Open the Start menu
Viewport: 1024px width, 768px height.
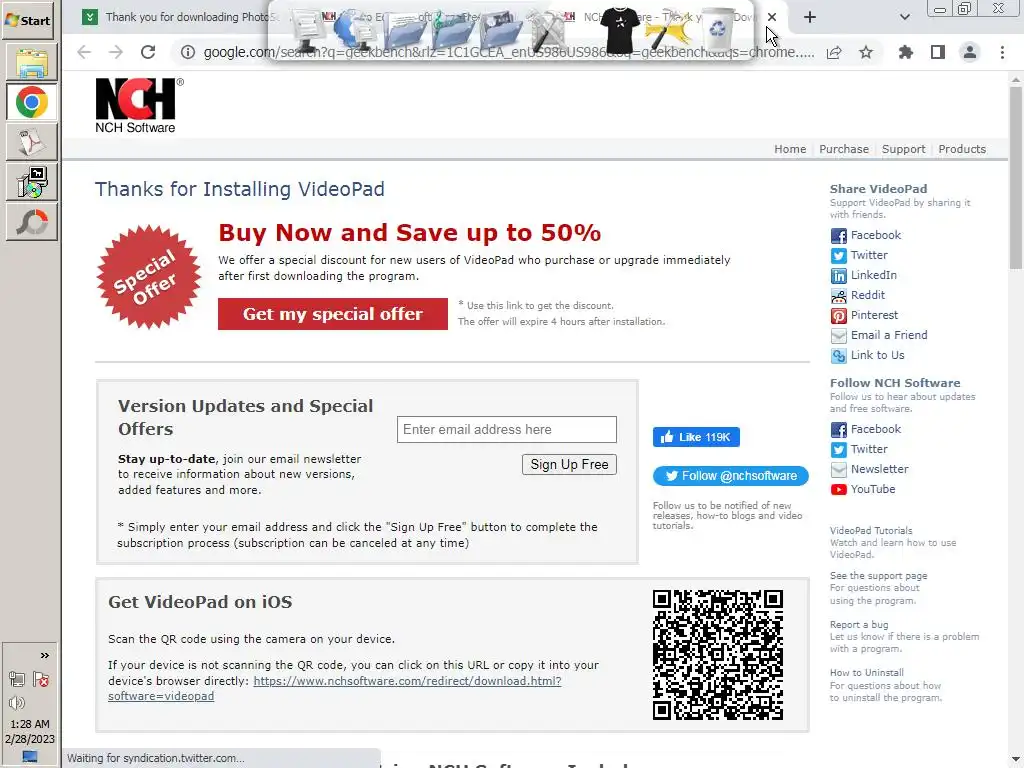pos(29,20)
